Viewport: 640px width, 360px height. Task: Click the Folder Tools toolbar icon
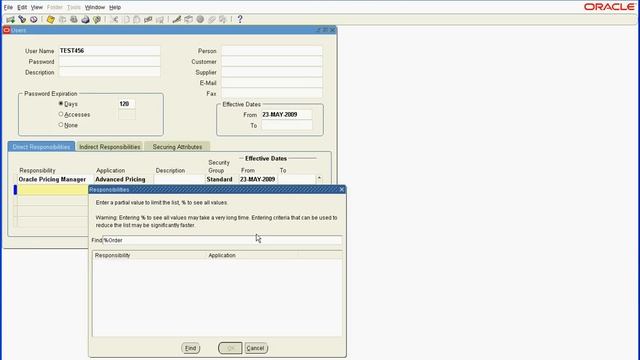[x=223, y=19]
